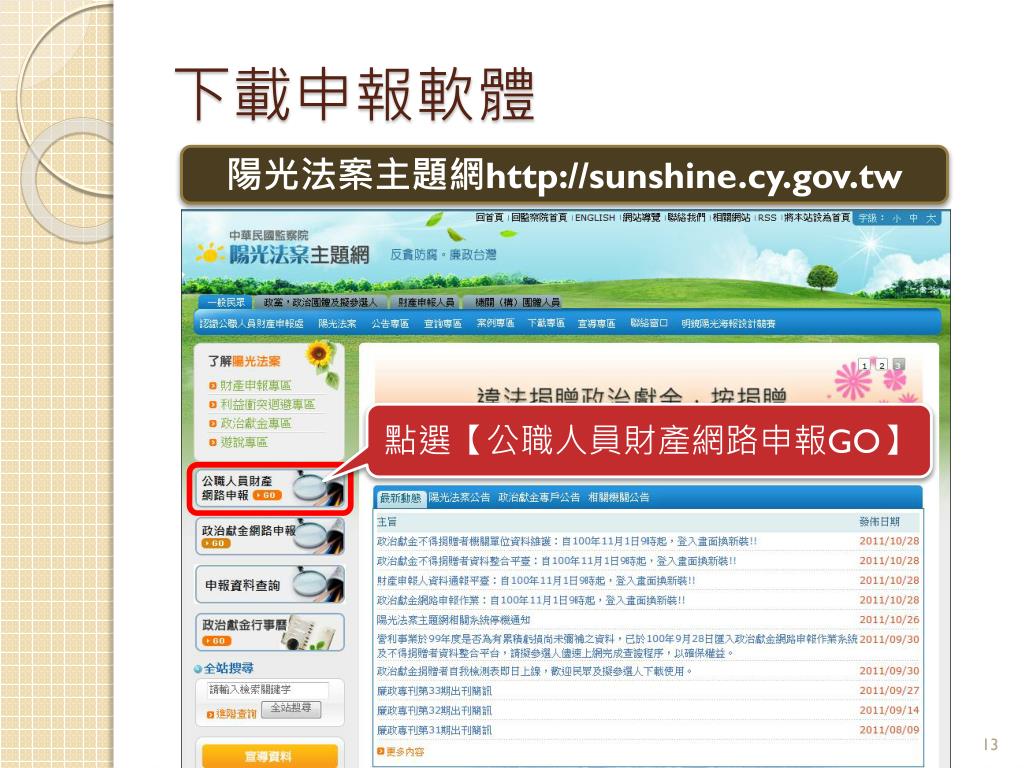The height and width of the screenshot is (768, 1024).
Task: Select the 陽光法案公告 news tab
Action: pos(459,498)
